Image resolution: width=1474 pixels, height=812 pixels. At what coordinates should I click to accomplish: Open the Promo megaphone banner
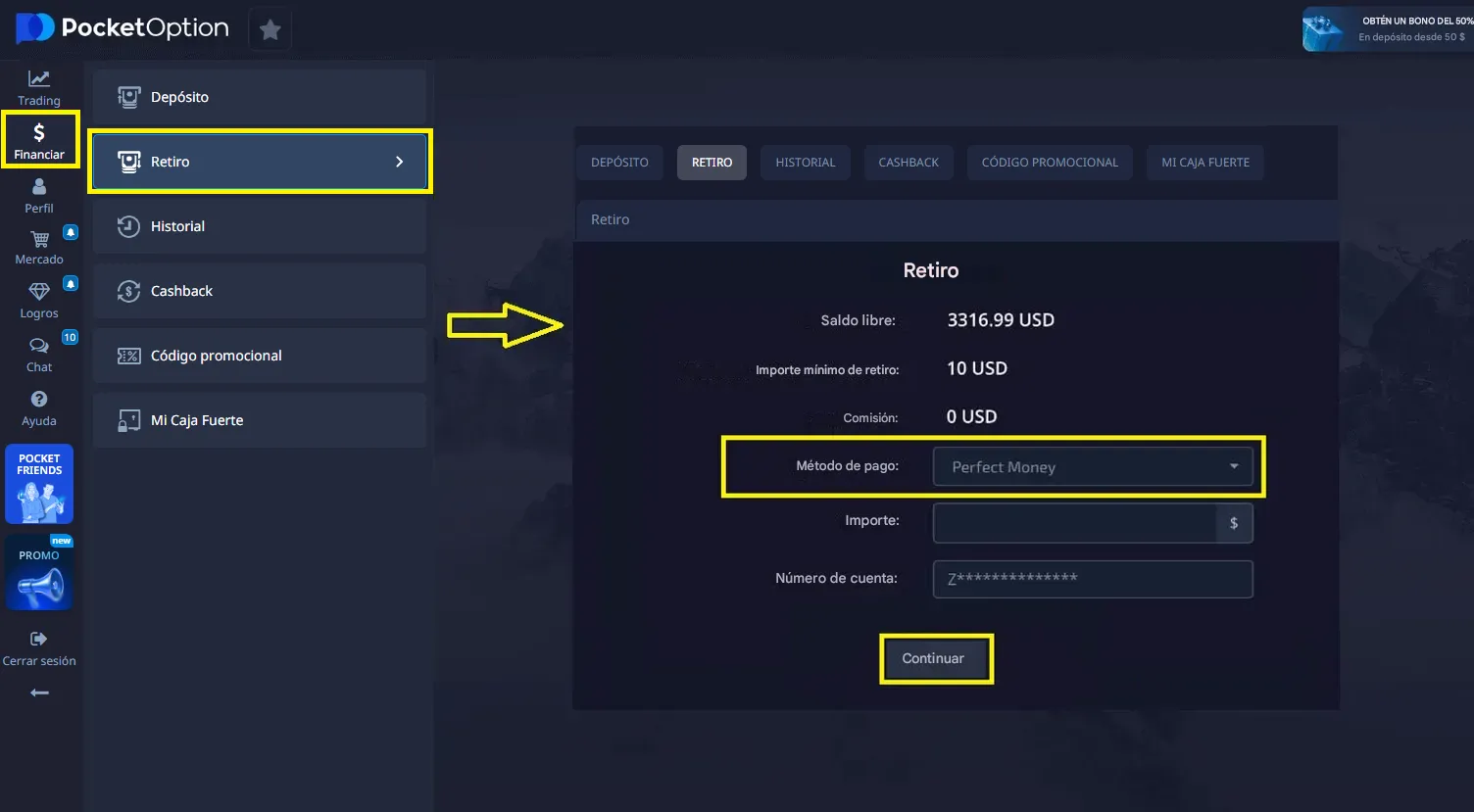tap(39, 572)
